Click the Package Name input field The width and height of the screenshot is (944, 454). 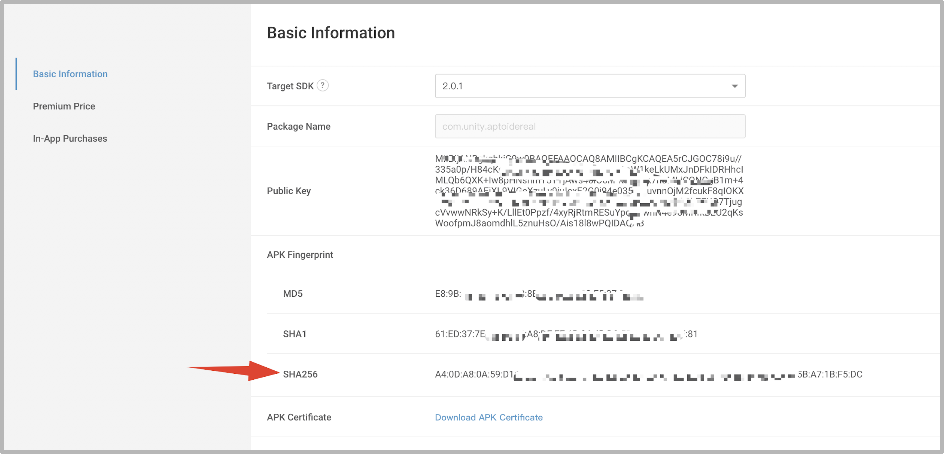pos(590,126)
